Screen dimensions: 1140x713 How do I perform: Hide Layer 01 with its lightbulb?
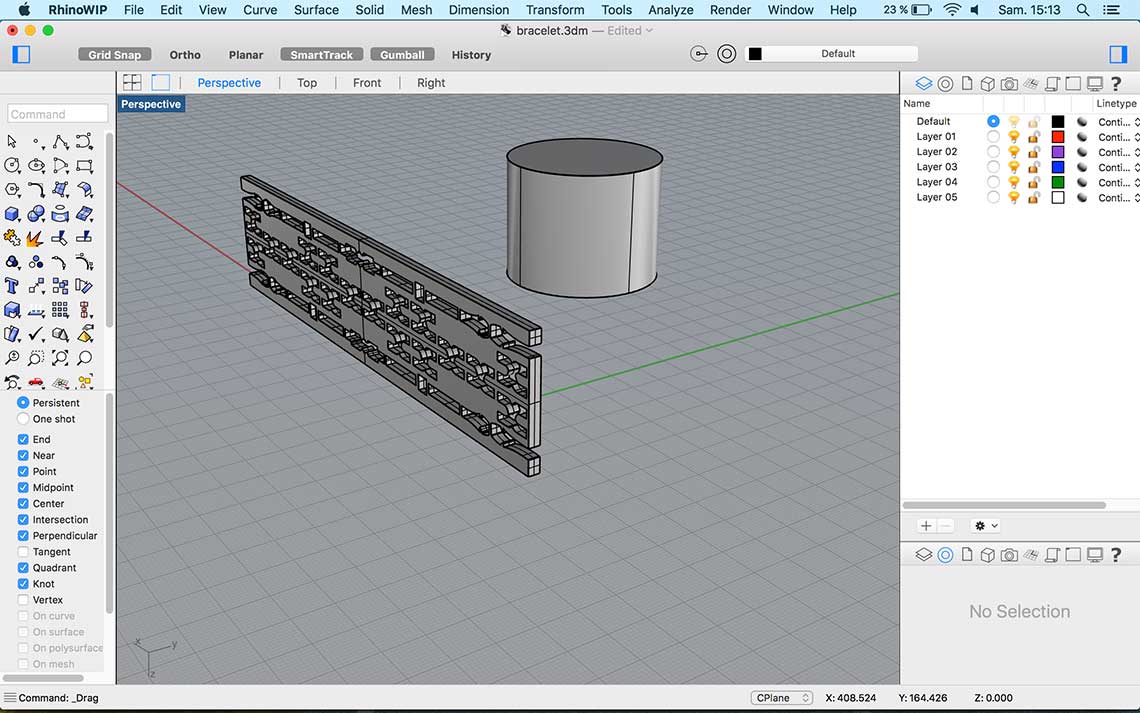[1013, 137]
